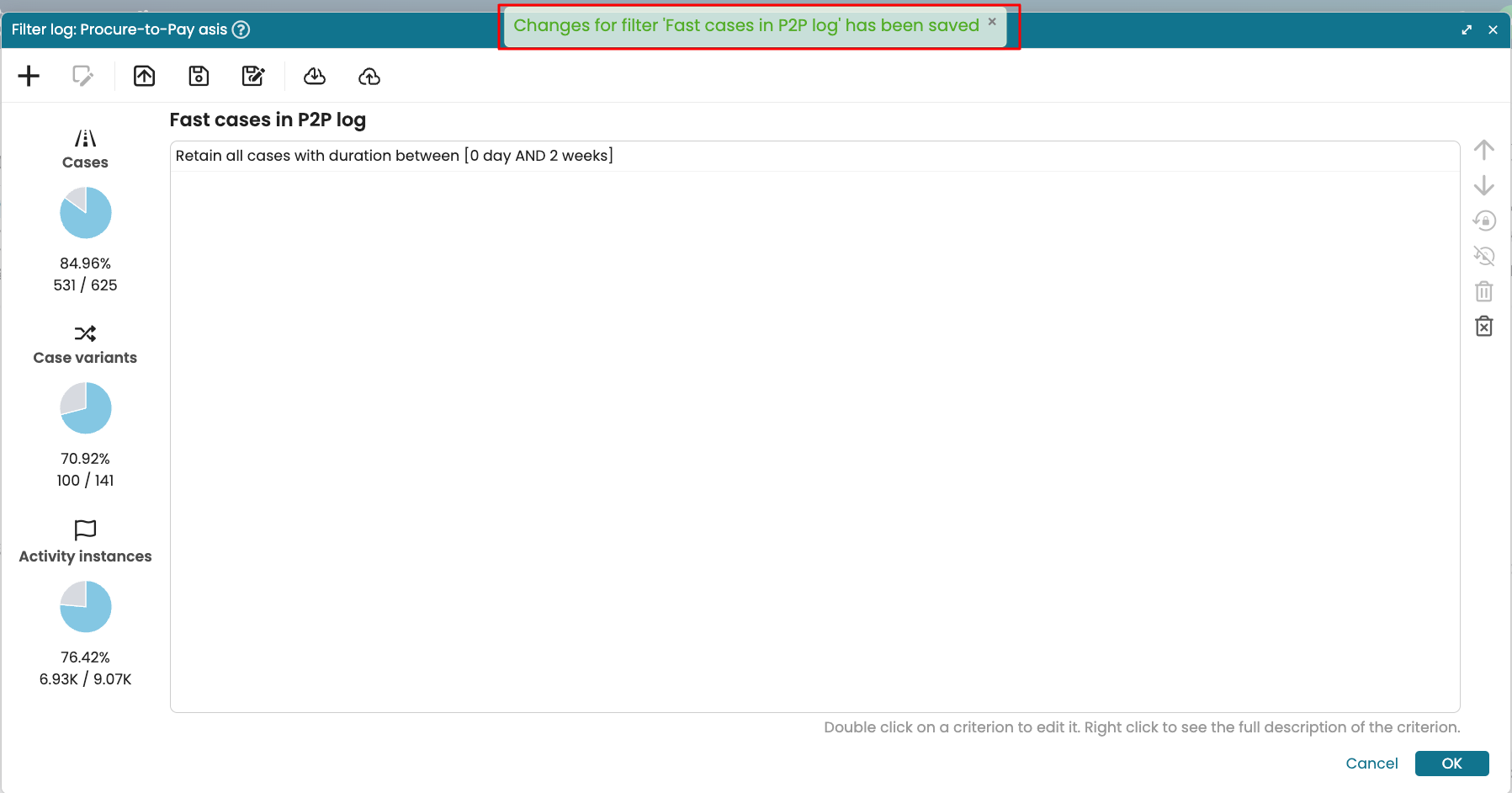Click the floppy disk save filter icon
The image size is (1512, 793).
click(x=199, y=77)
